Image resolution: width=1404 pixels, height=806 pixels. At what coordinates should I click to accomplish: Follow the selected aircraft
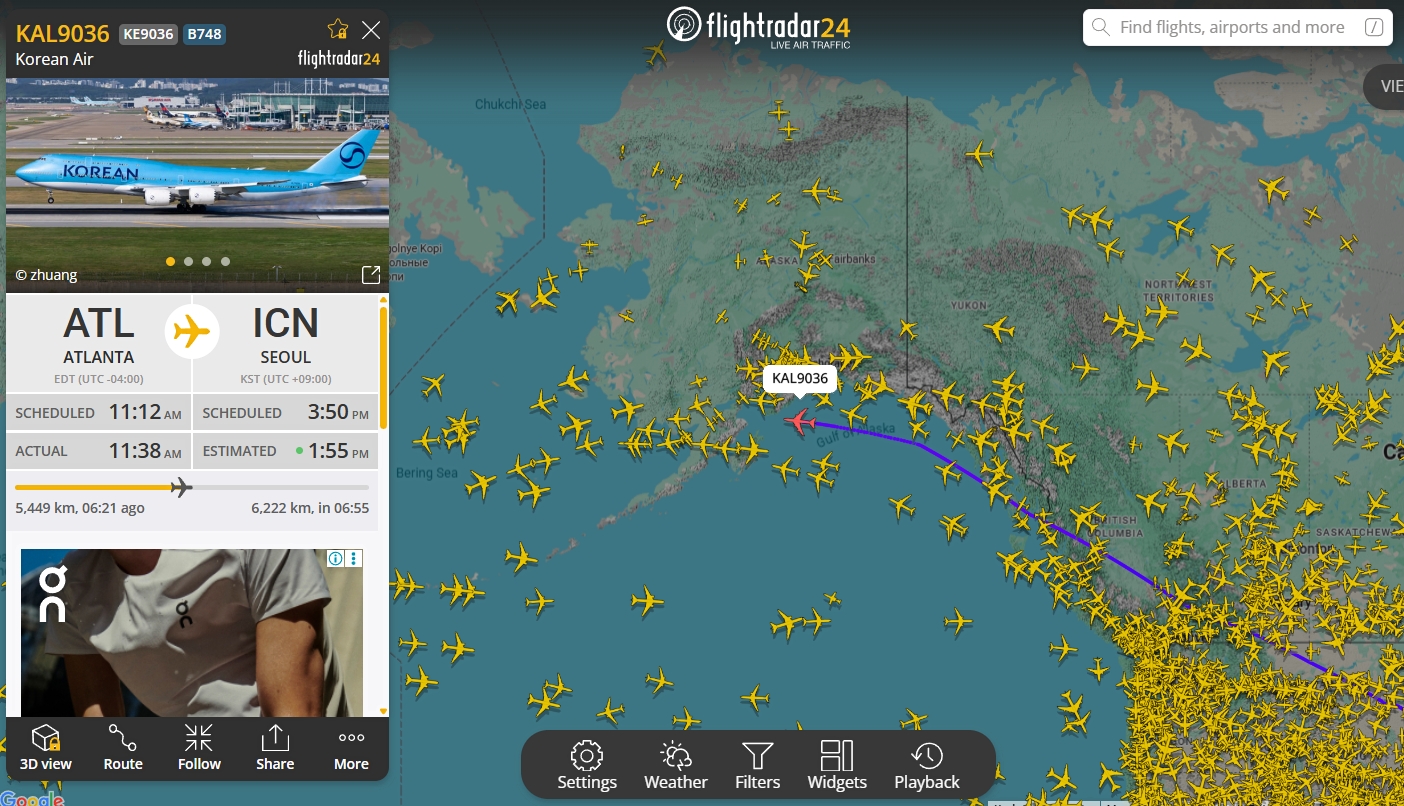199,748
